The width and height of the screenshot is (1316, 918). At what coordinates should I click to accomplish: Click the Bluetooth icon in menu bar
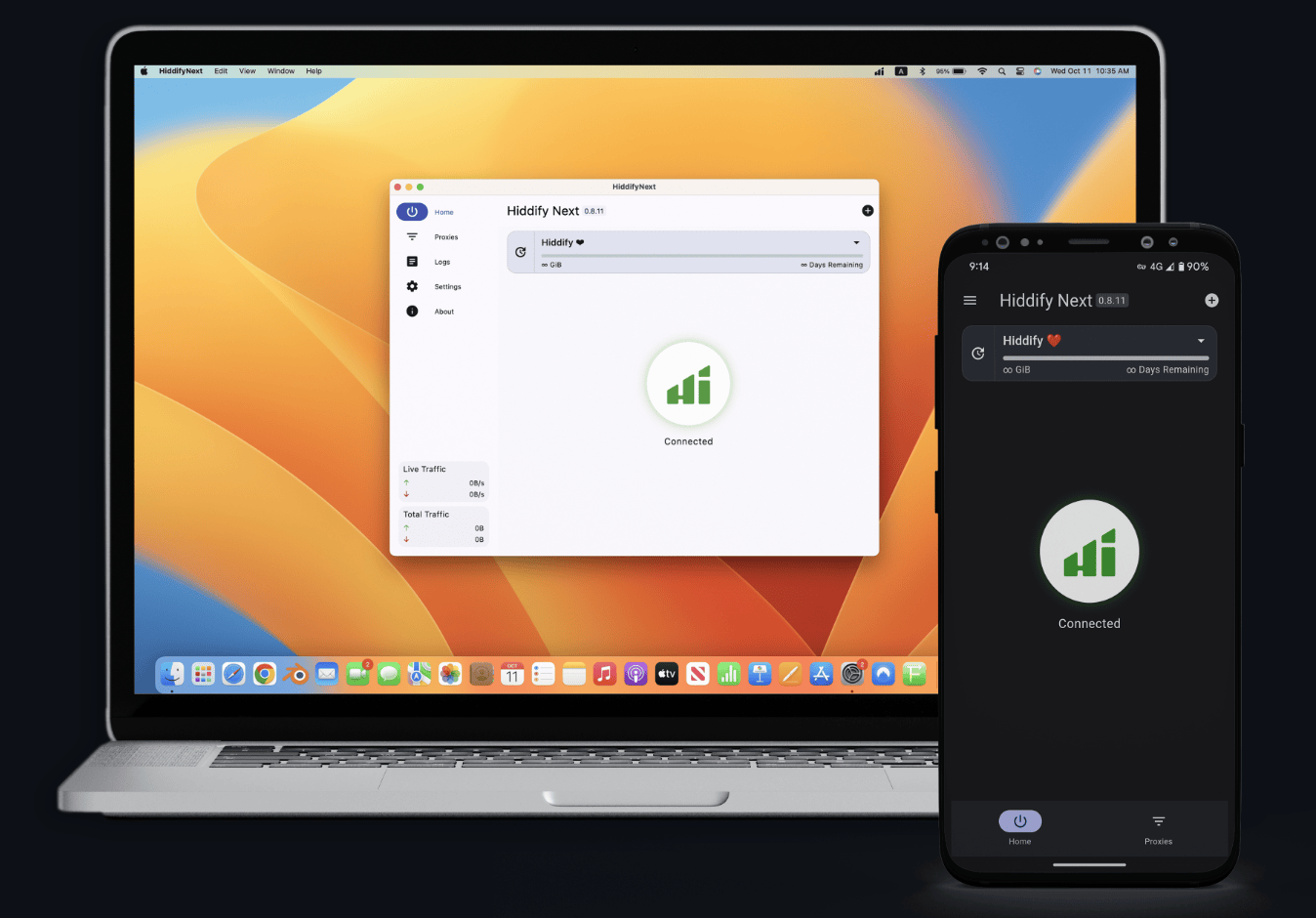point(922,71)
